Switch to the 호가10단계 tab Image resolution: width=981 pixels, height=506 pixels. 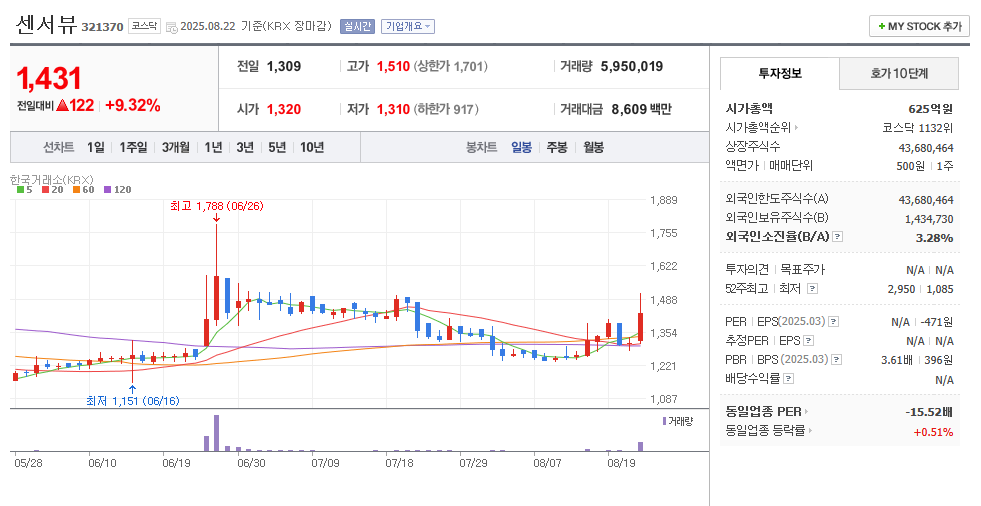899,74
